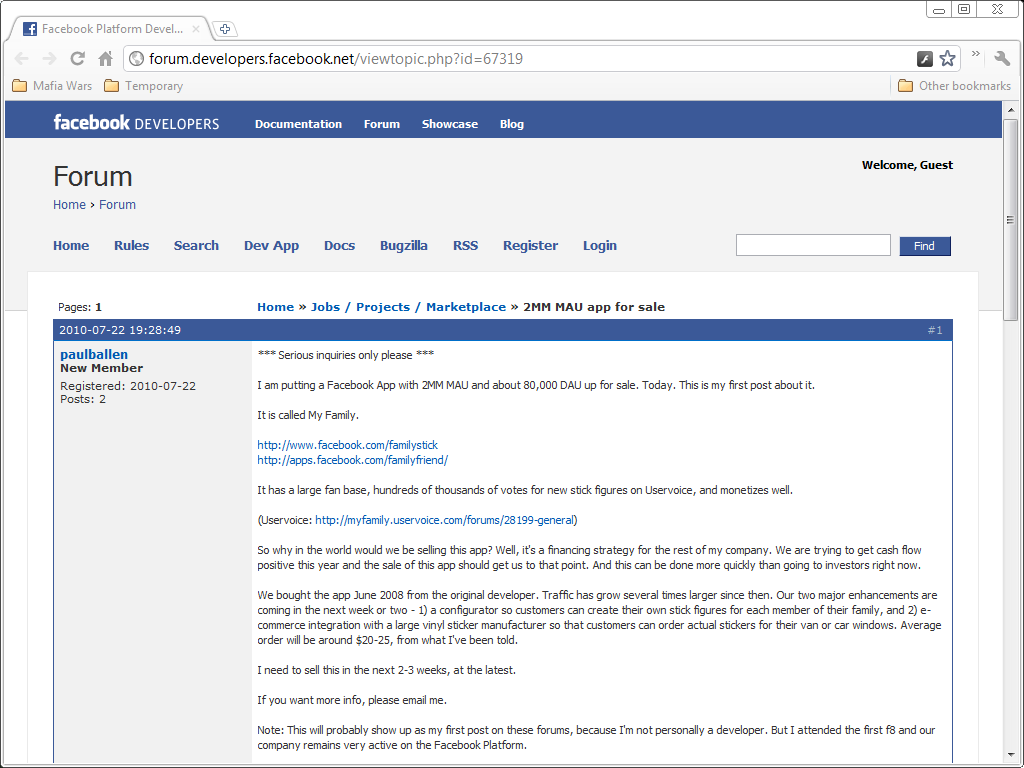
Task: Open the Docs forum link
Action: coord(340,246)
